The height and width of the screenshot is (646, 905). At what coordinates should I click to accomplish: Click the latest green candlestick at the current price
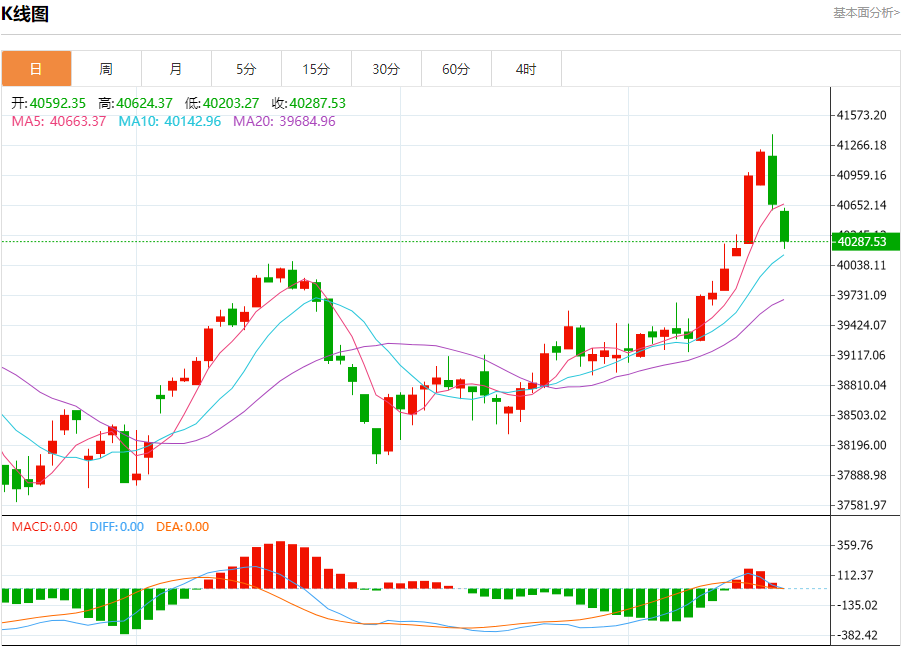(784, 227)
